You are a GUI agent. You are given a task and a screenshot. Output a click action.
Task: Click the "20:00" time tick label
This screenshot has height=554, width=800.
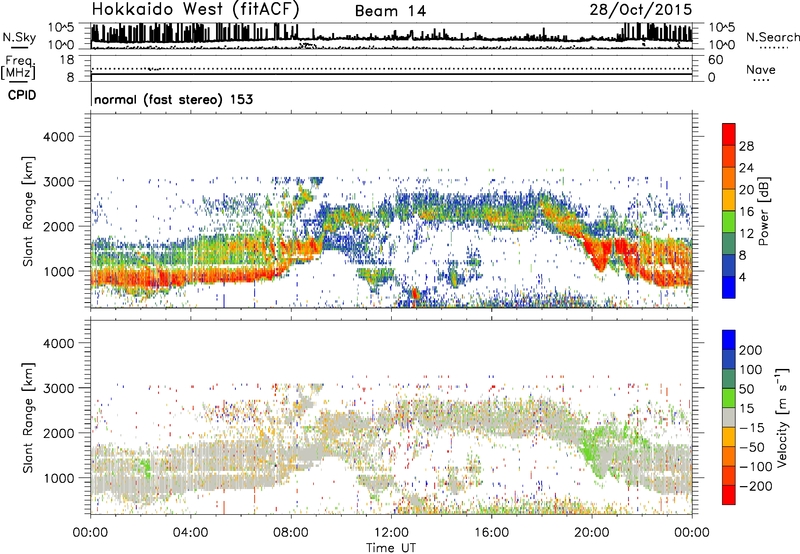point(592,533)
